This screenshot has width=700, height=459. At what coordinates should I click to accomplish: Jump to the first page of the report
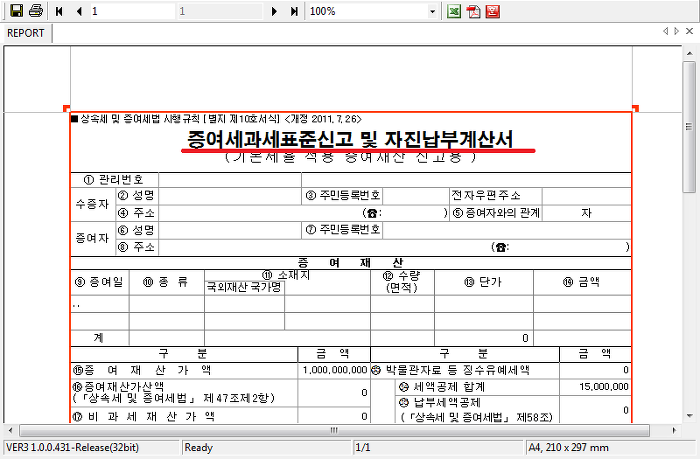pos(59,11)
